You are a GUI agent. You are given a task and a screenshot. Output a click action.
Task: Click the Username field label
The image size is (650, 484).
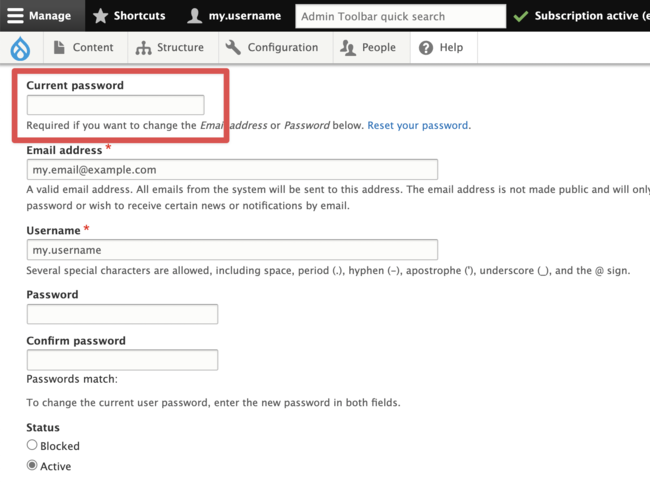[53, 230]
